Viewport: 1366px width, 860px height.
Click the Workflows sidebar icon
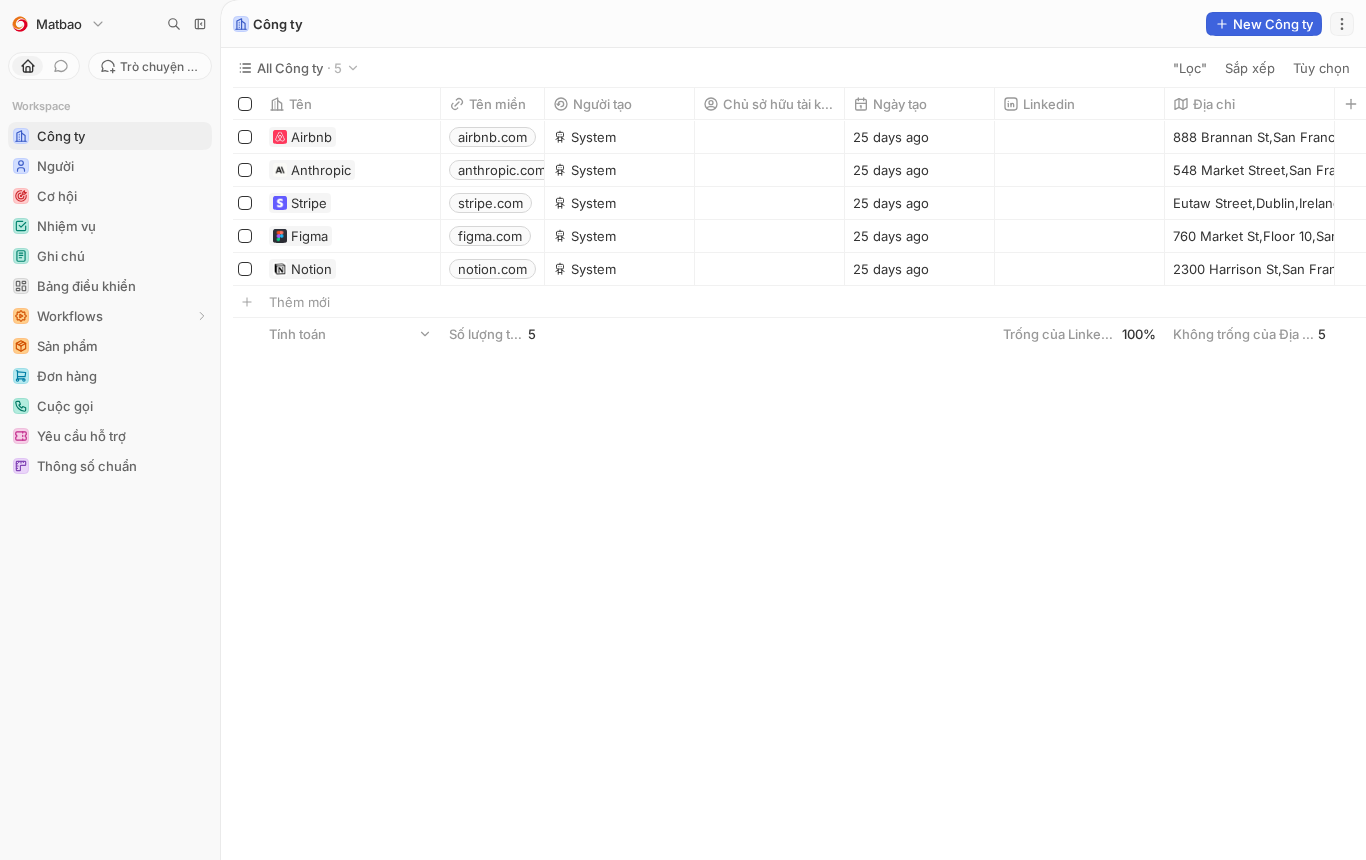tap(21, 316)
